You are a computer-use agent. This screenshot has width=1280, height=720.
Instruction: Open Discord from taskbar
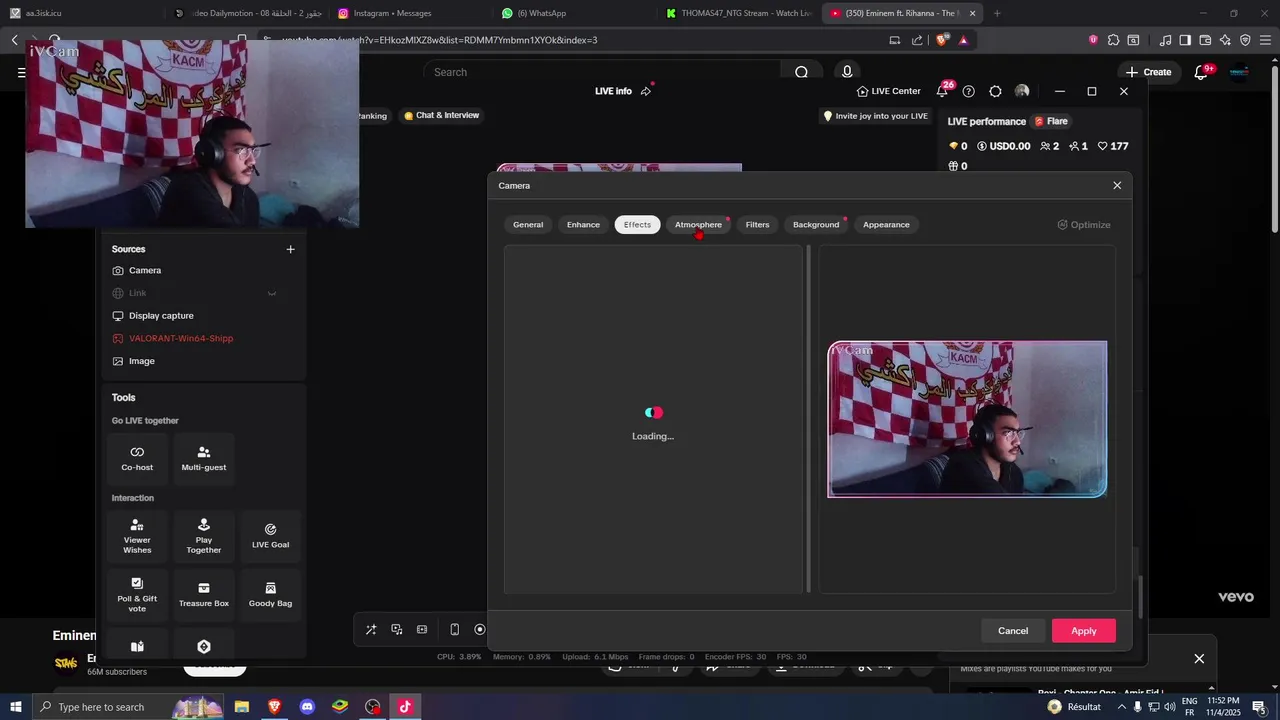coord(307,707)
